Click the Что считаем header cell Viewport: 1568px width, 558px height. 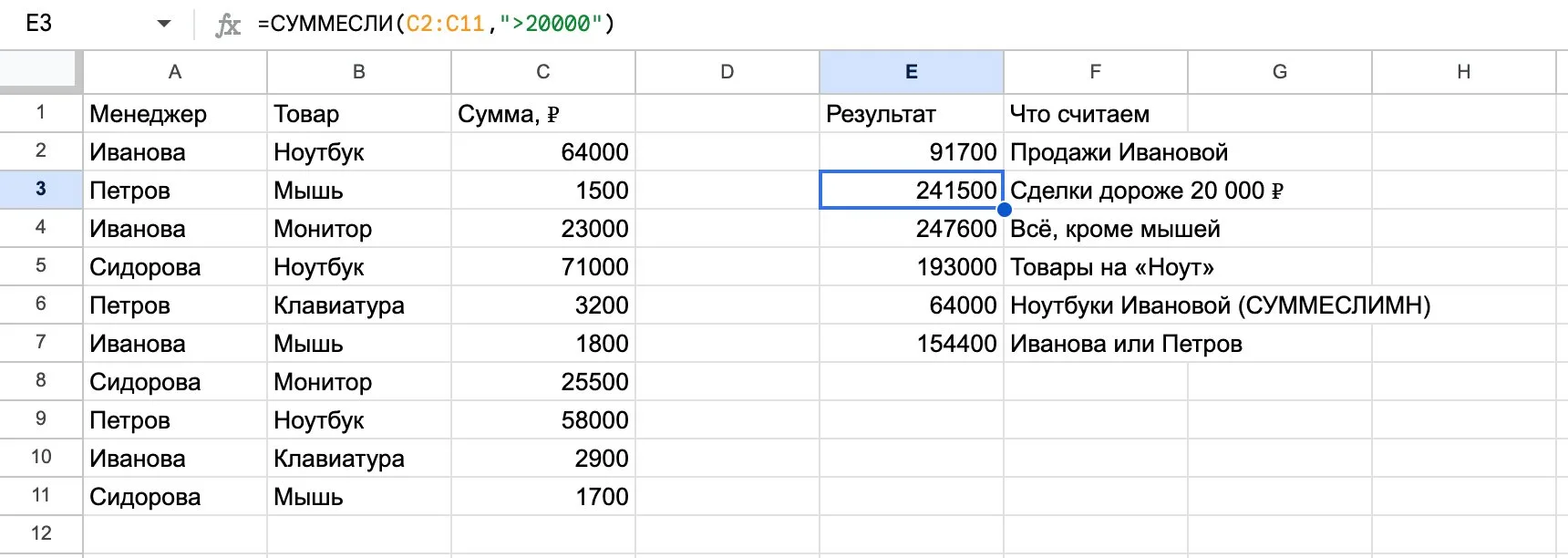(x=1096, y=114)
